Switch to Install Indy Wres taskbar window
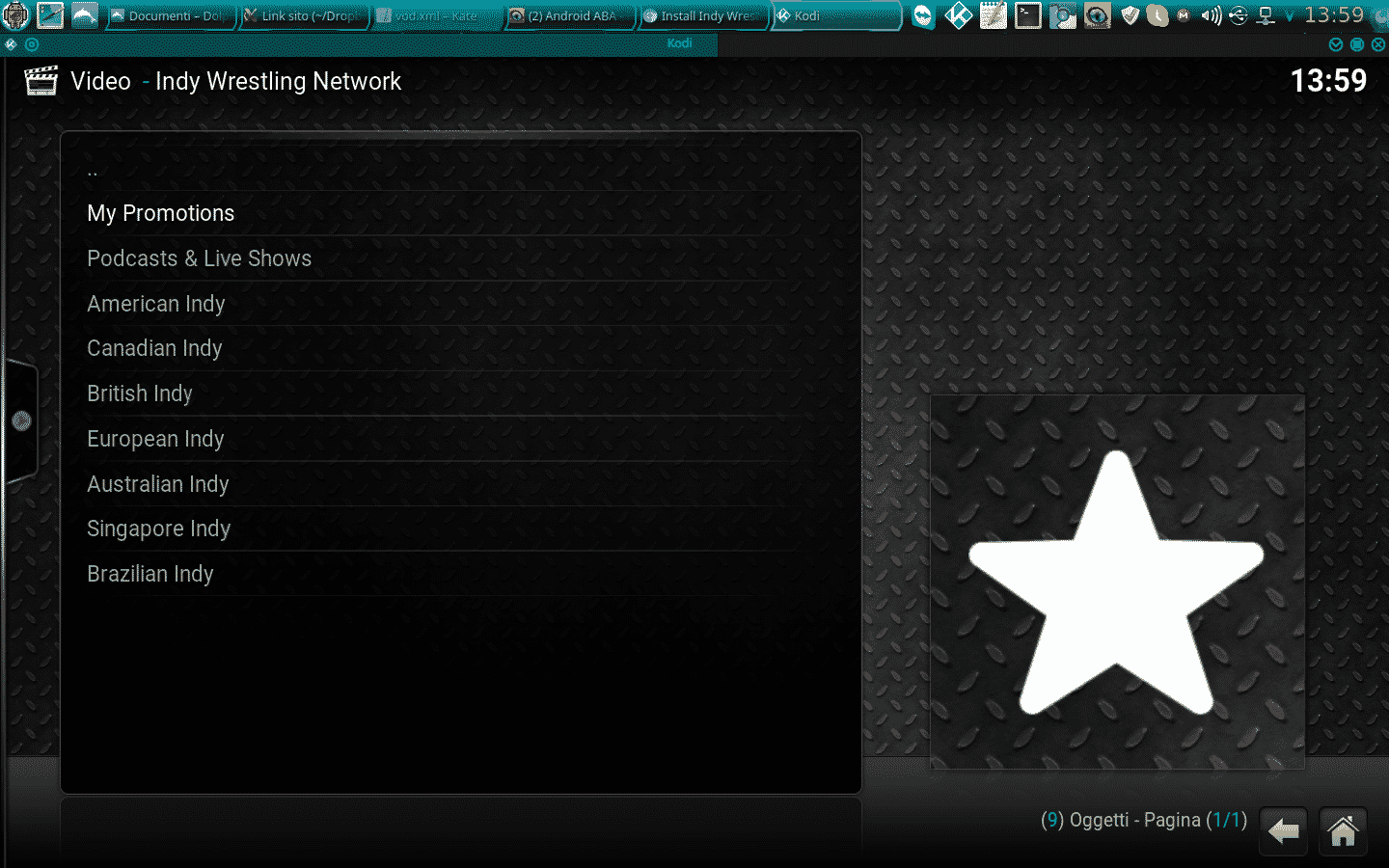The width and height of the screenshot is (1389, 868). 703,15
